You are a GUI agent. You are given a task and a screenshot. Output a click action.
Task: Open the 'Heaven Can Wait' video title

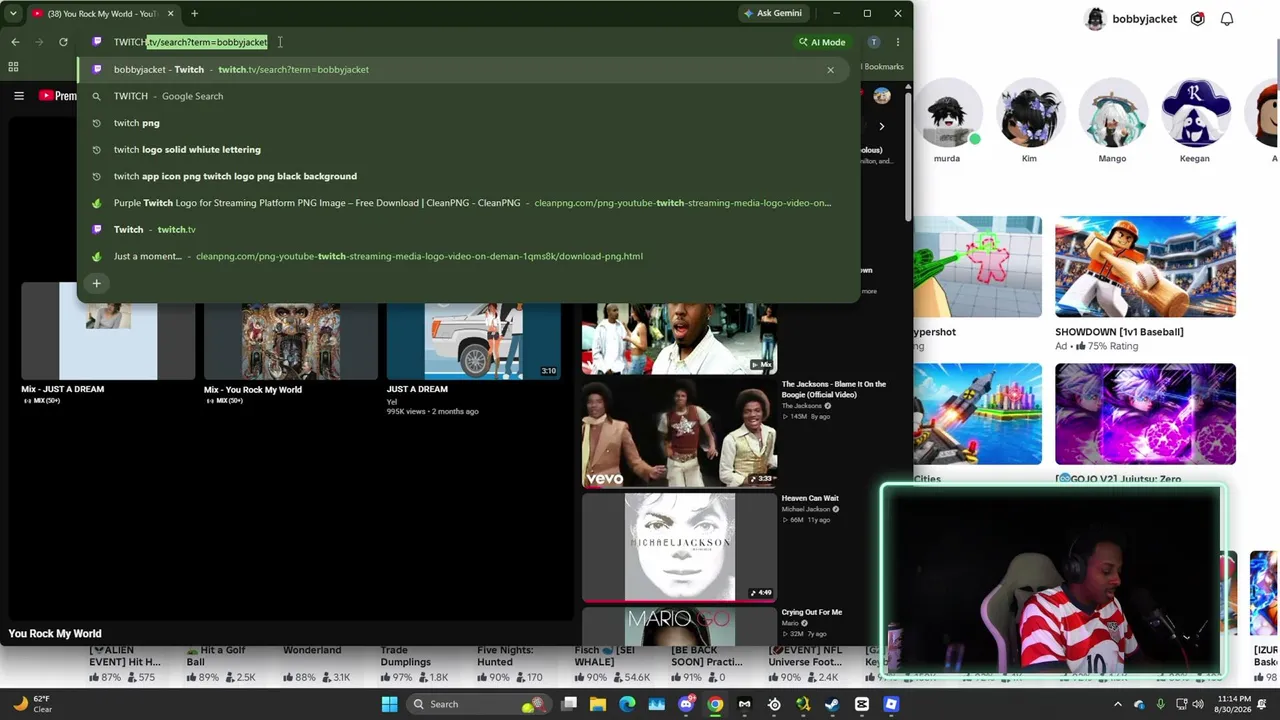pyautogui.click(x=810, y=498)
